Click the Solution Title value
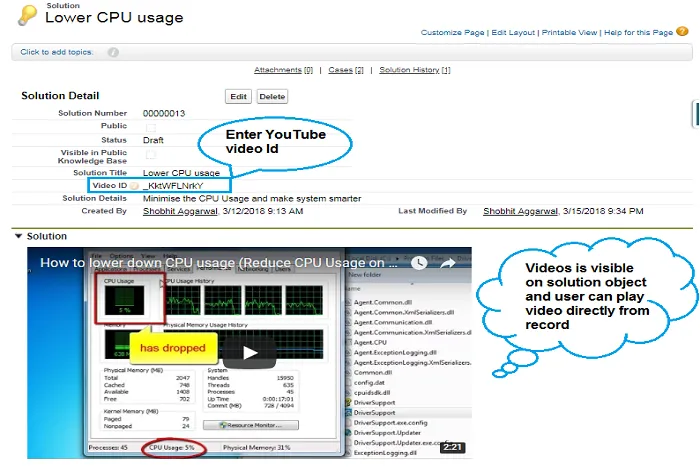This screenshot has height=467, width=700. (x=181, y=173)
